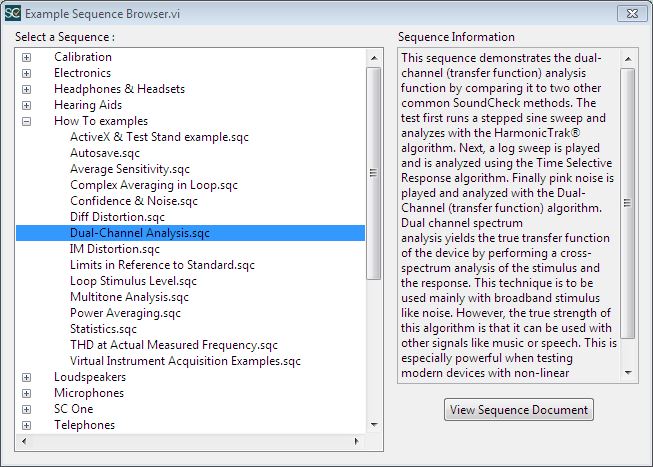
Task: Click the SC One category label
Action: point(74,409)
